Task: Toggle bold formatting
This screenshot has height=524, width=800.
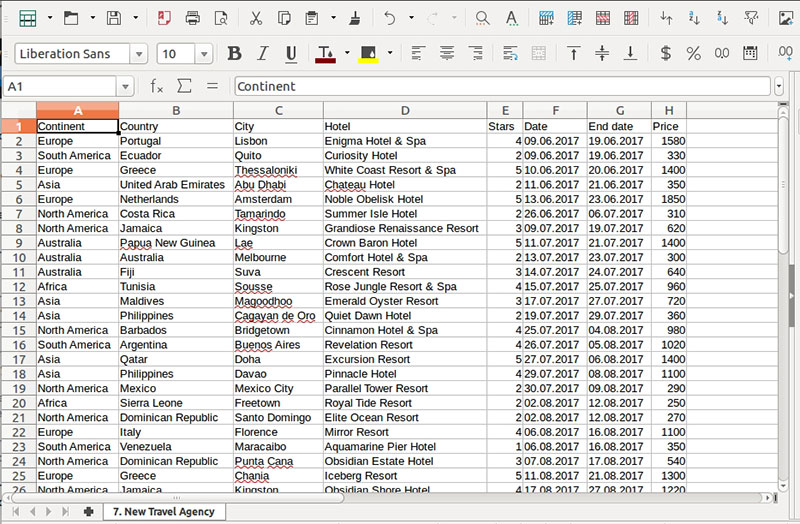Action: click(x=234, y=54)
